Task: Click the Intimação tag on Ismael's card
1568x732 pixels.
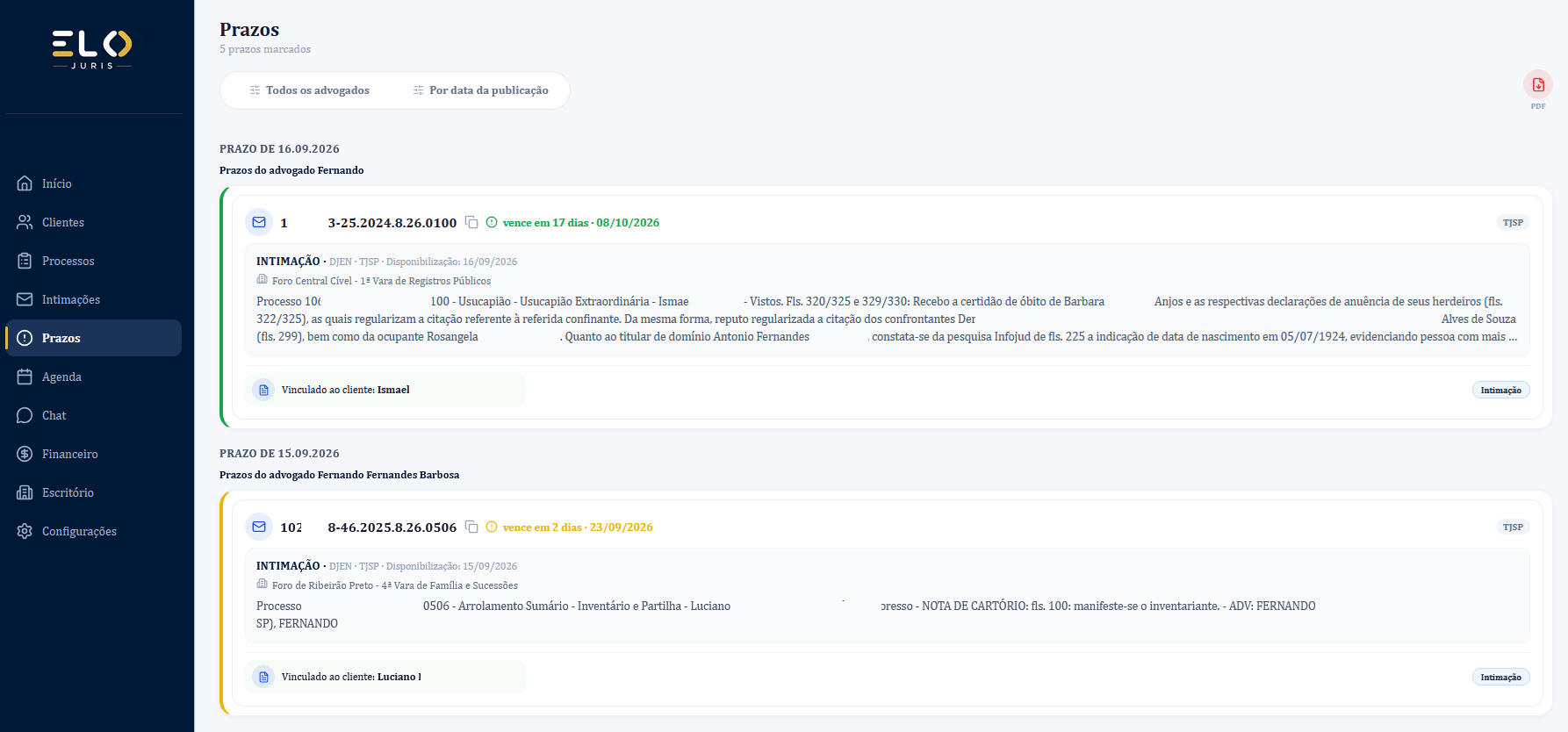Action: 1500,390
